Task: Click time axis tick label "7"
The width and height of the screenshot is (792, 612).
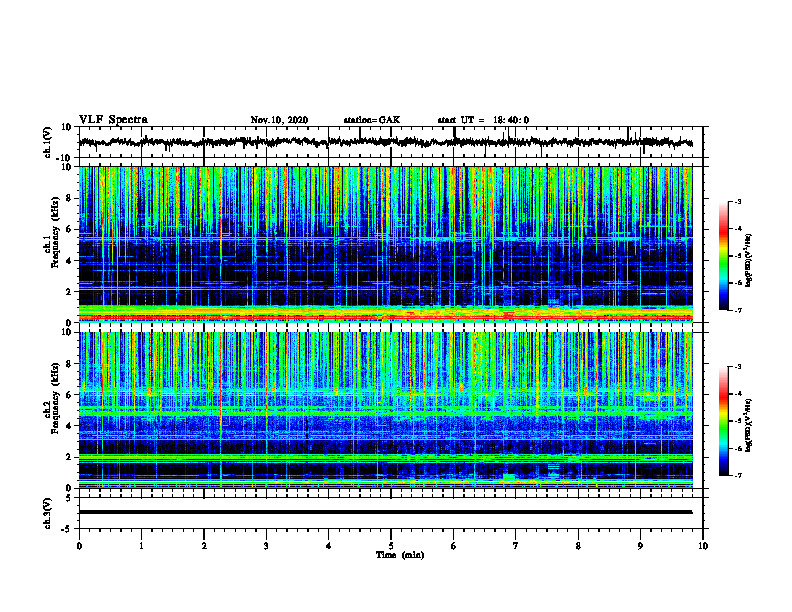Action: pyautogui.click(x=516, y=546)
